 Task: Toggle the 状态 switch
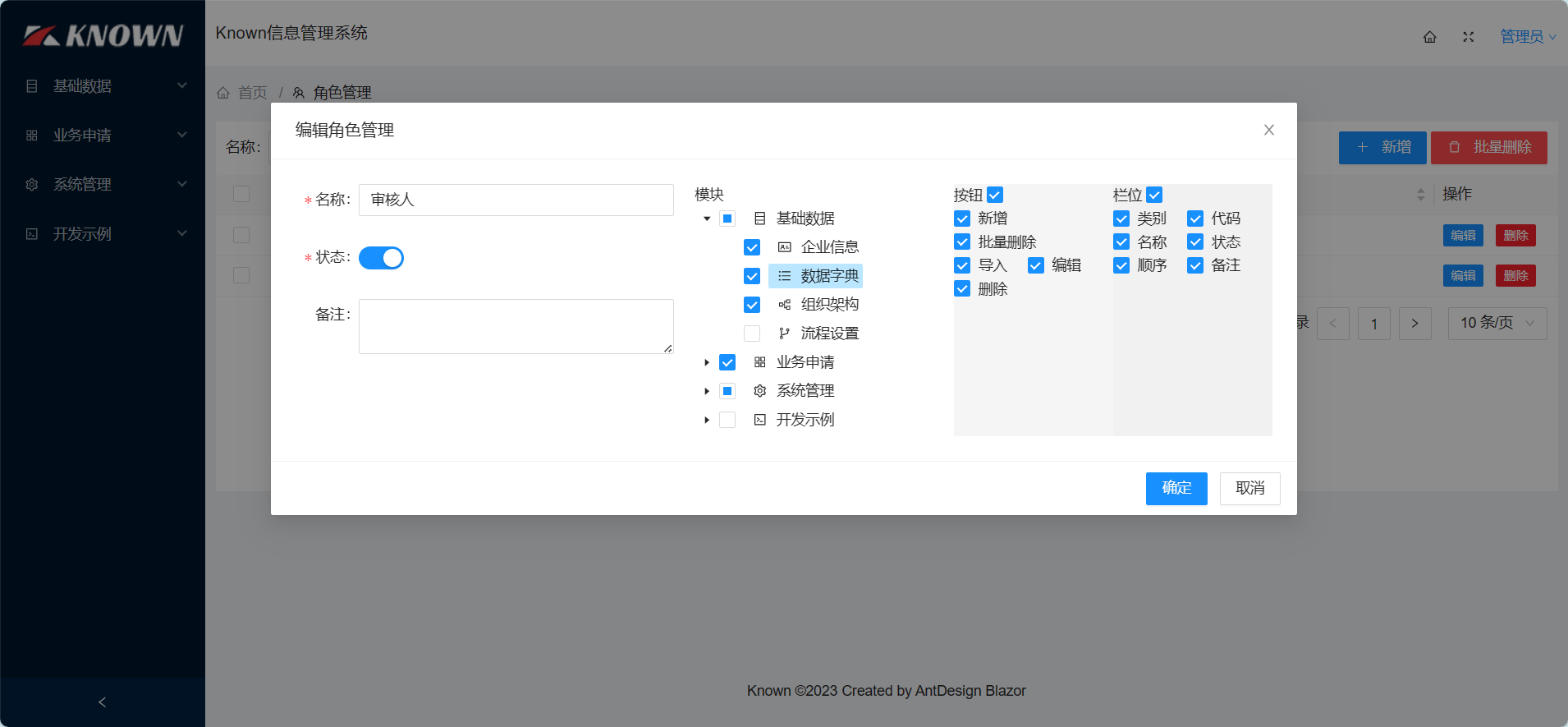(381, 258)
